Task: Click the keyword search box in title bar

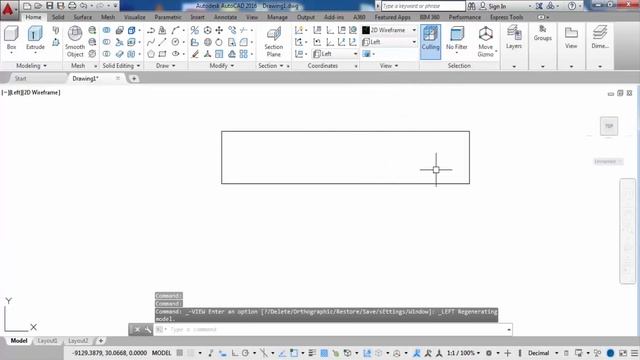Action: [423, 6]
